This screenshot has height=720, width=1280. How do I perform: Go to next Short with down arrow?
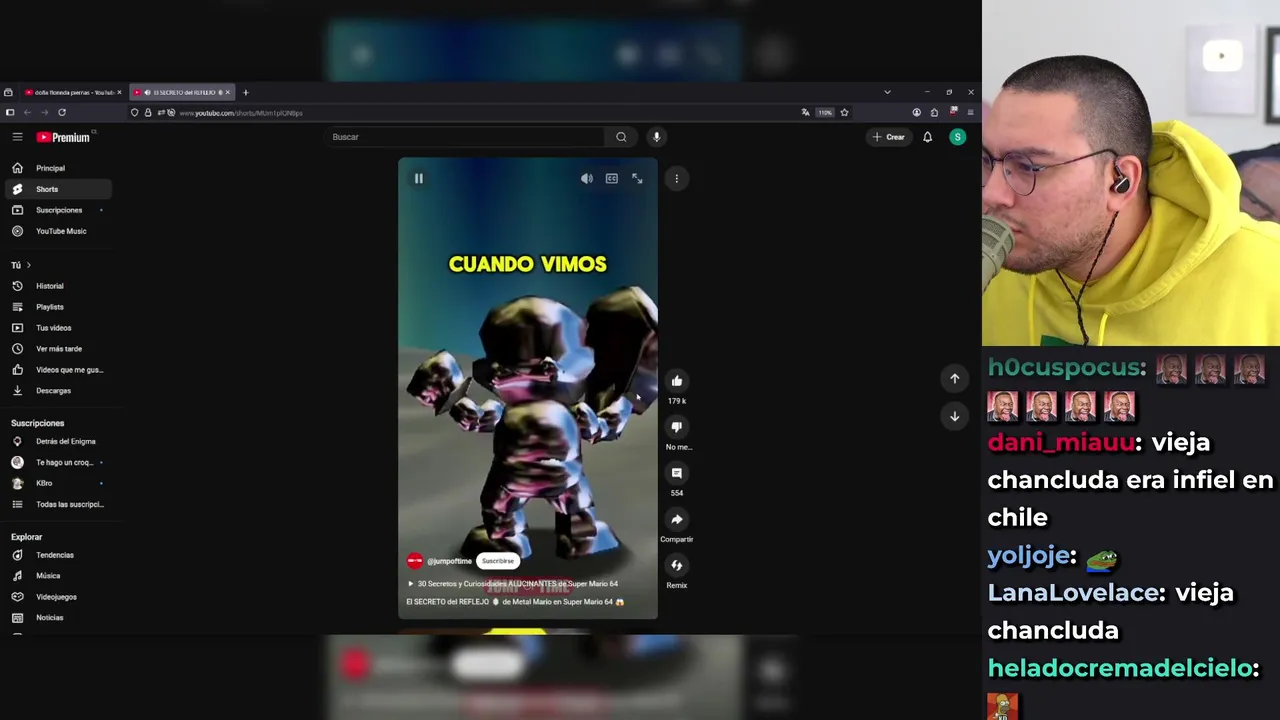(955, 416)
